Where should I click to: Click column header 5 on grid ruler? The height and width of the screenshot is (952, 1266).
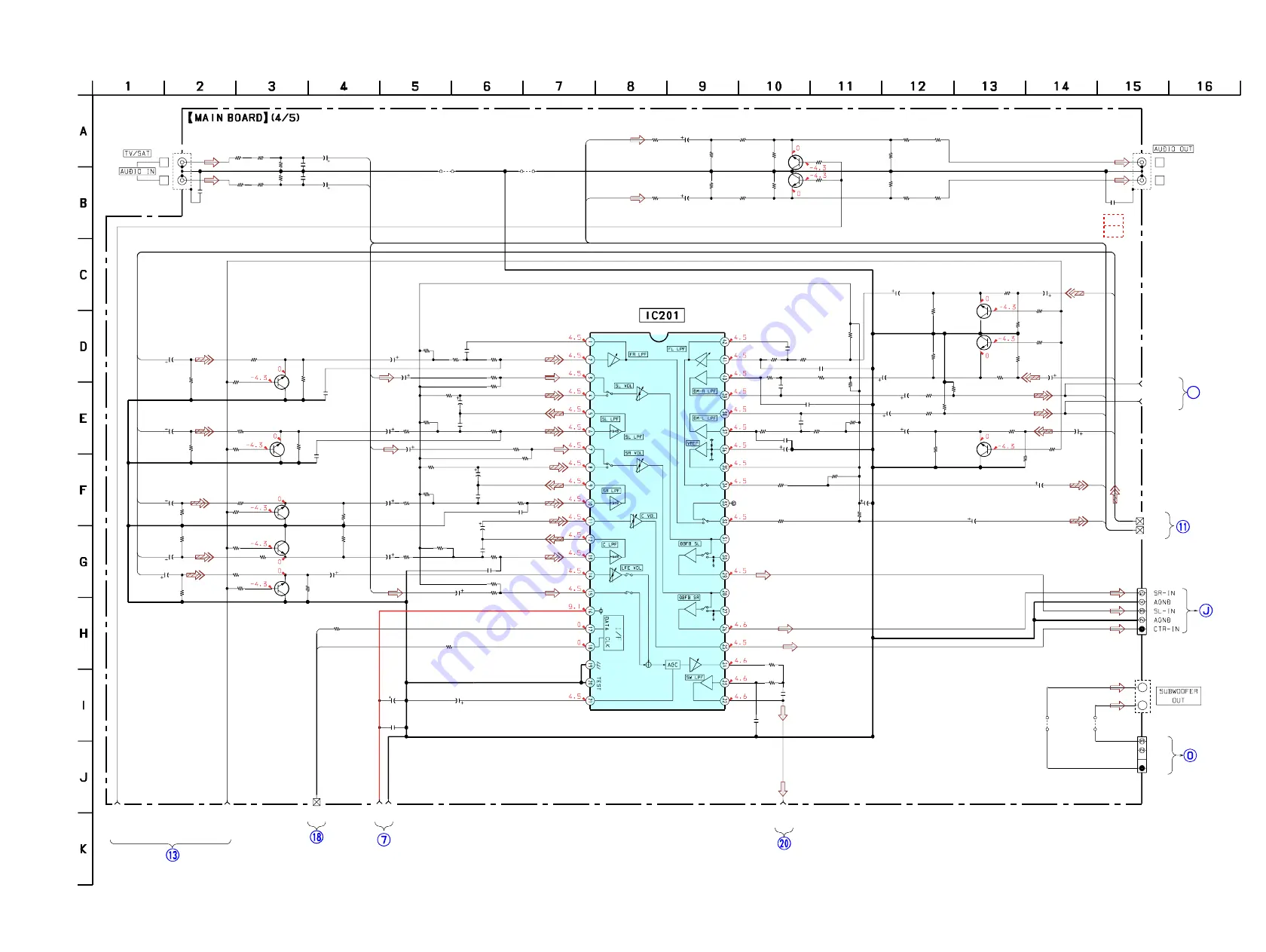point(415,86)
